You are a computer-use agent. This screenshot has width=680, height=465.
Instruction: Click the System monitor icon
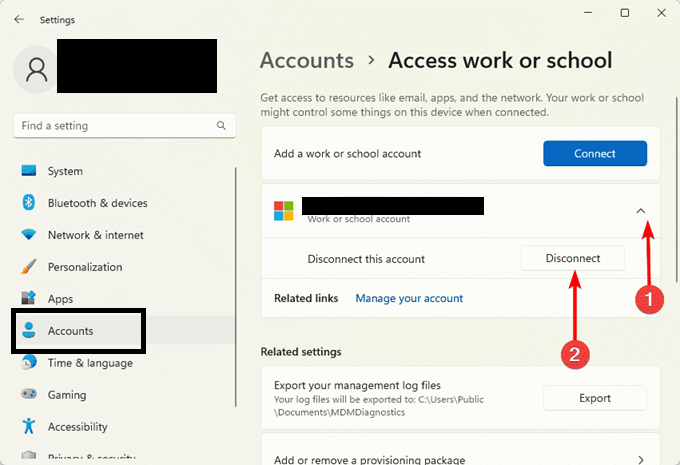point(29,170)
